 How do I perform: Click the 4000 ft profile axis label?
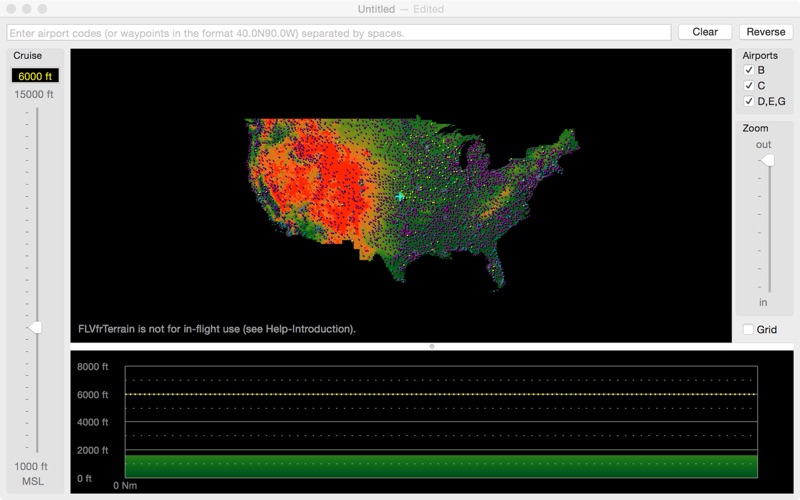pyautogui.click(x=92, y=422)
